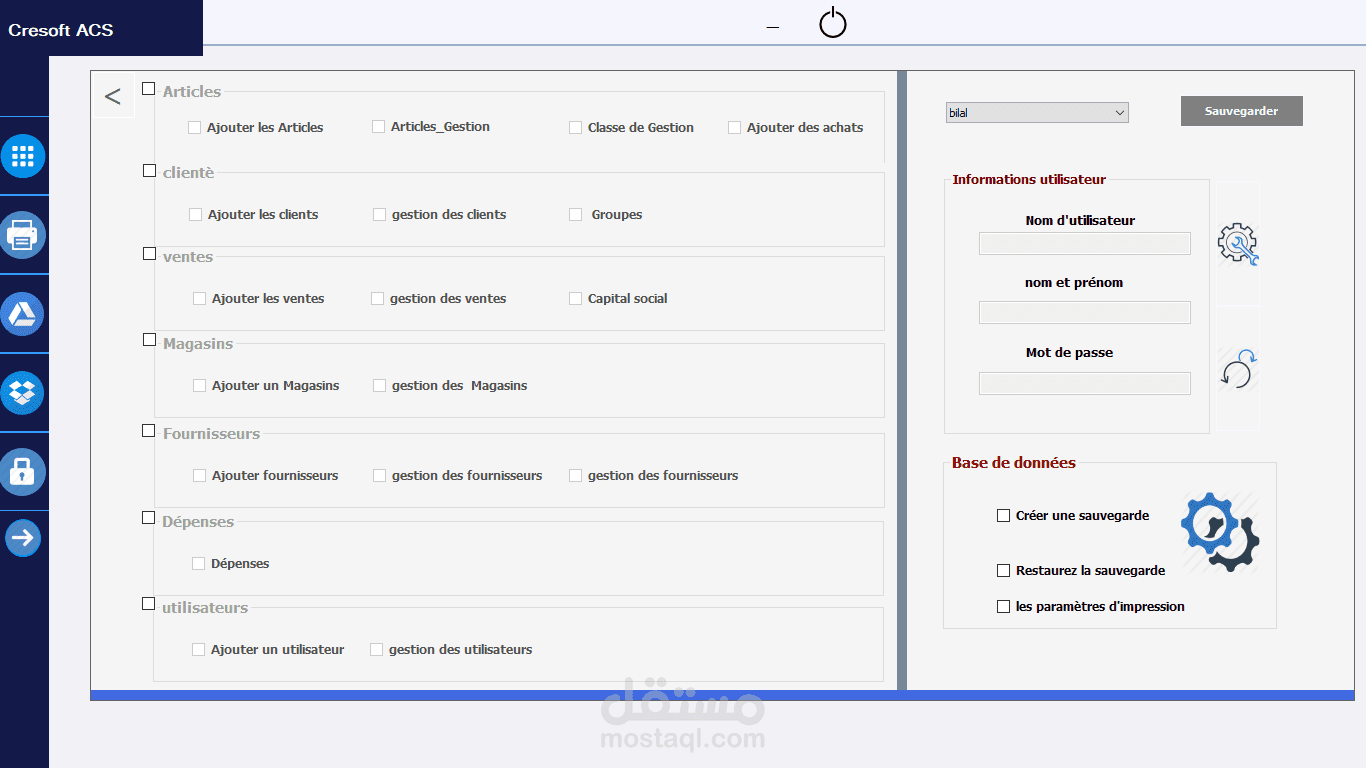Click Informations utilisateur heading
This screenshot has height=768, width=1366.
[1029, 180]
